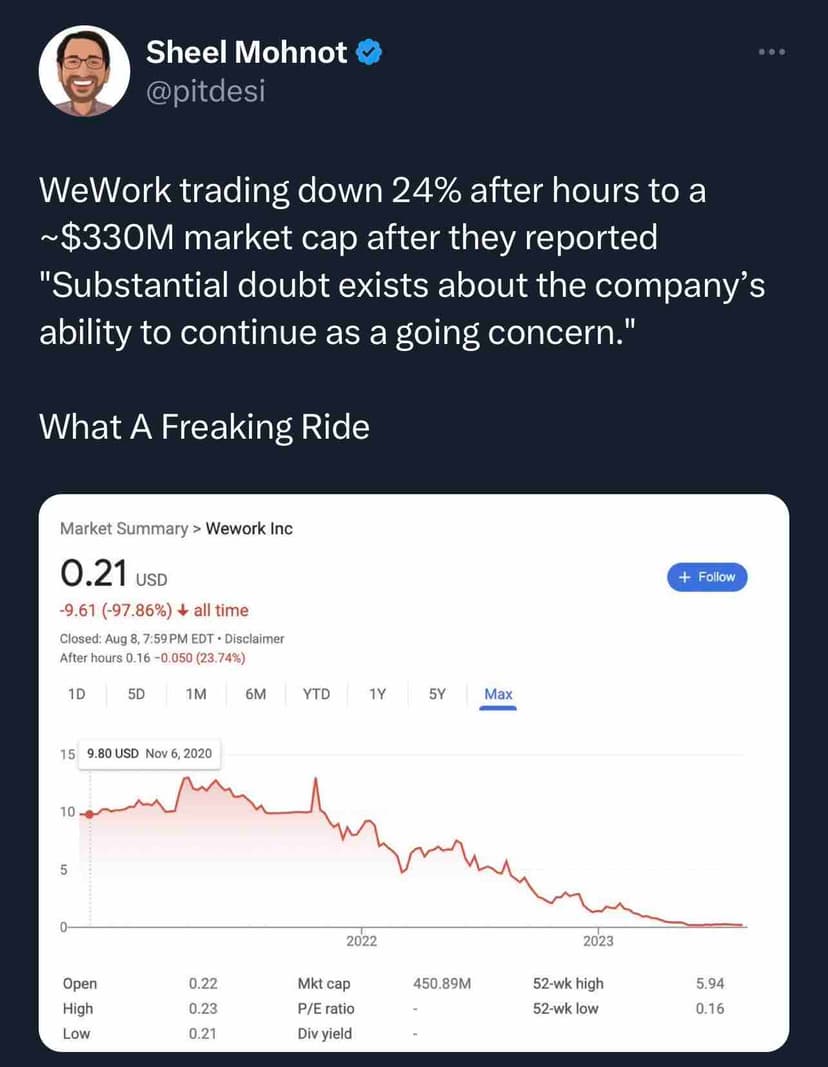828x1067 pixels.
Task: Click the 2022 marker on chart axis
Action: click(x=361, y=941)
